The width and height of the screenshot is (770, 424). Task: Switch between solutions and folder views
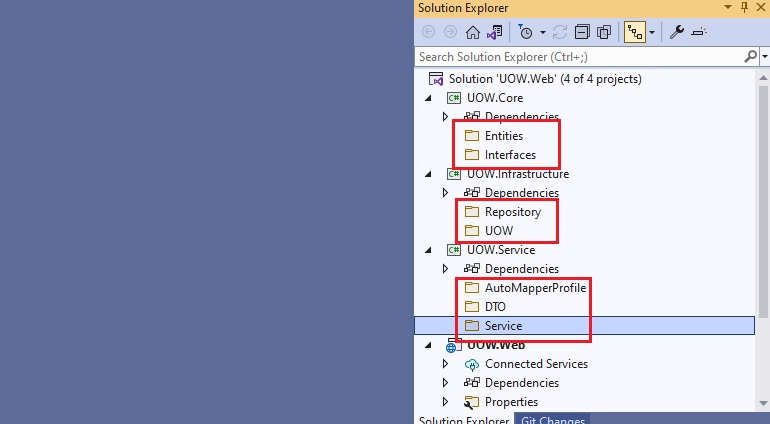(x=495, y=32)
